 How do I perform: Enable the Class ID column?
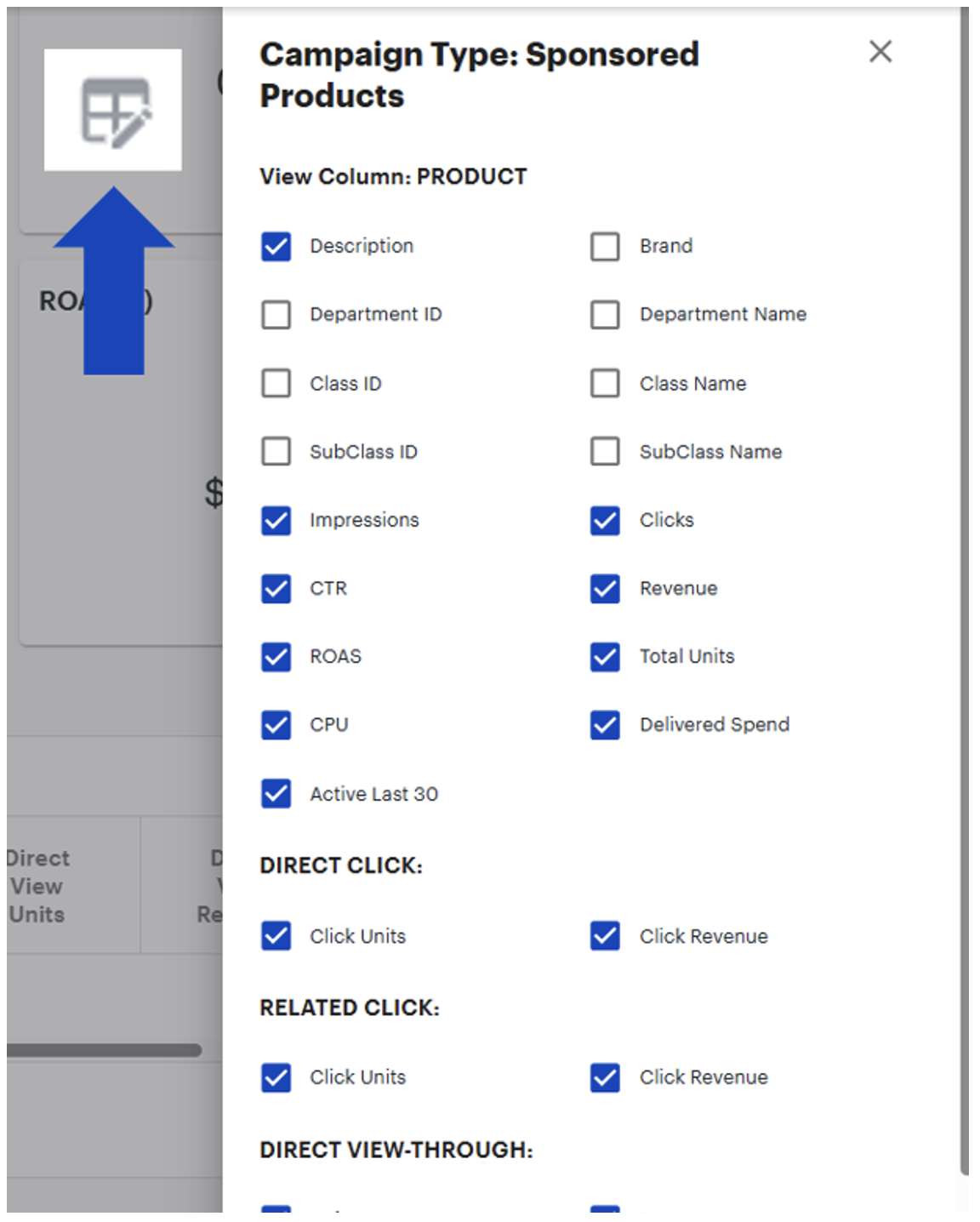coord(276,384)
